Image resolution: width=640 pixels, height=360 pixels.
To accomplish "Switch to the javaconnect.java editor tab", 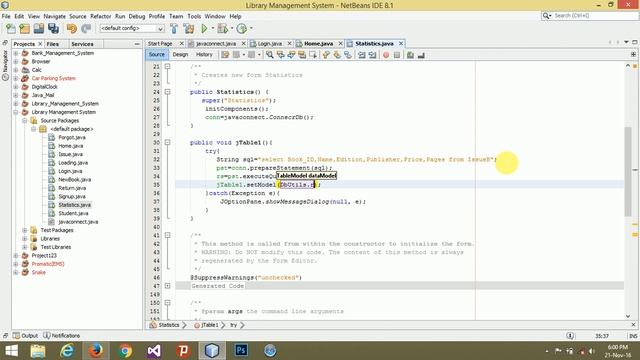I will tap(216, 43).
